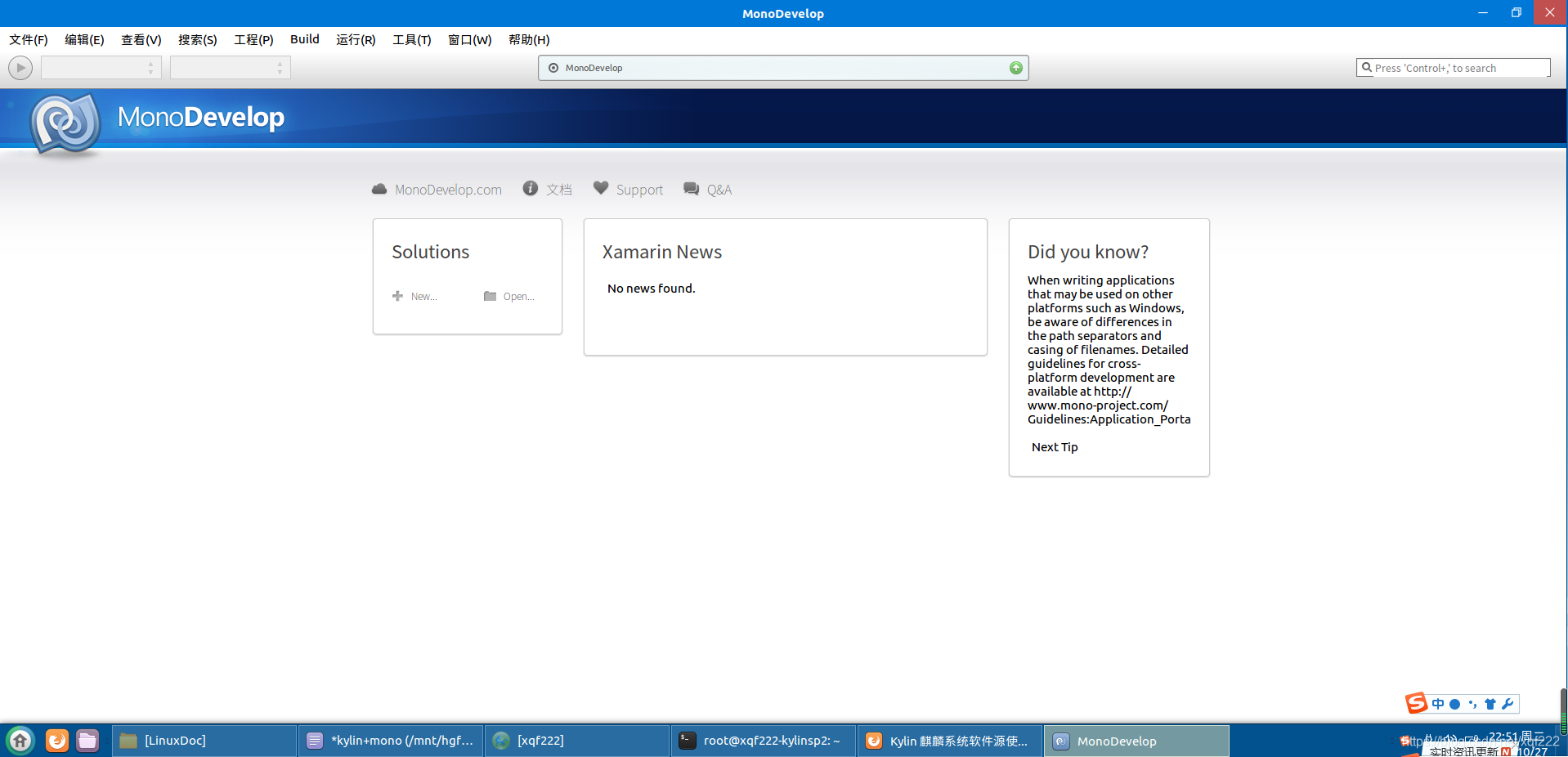1568x757 pixels.
Task: Click the 'Xamarin News' heading
Action: [x=662, y=252]
